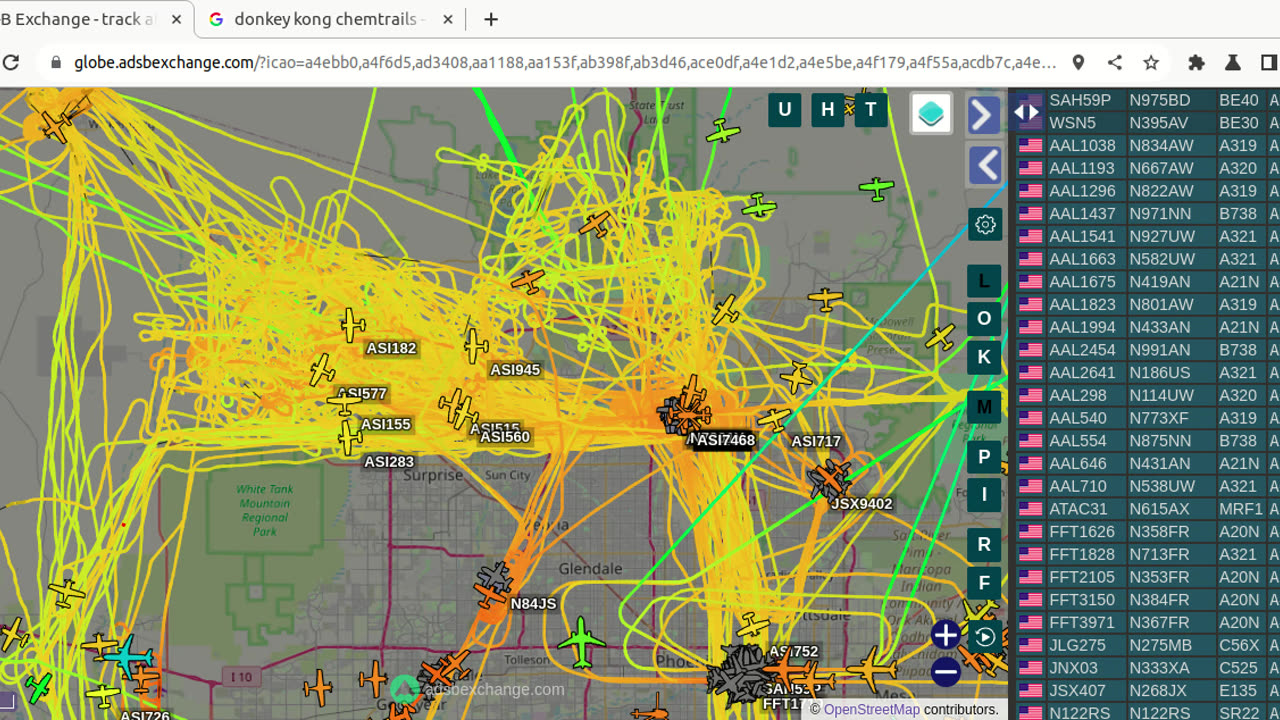Screen dimensions: 1280x720
Task: Switch to ADS-B Exchange tab
Action: pos(78,19)
